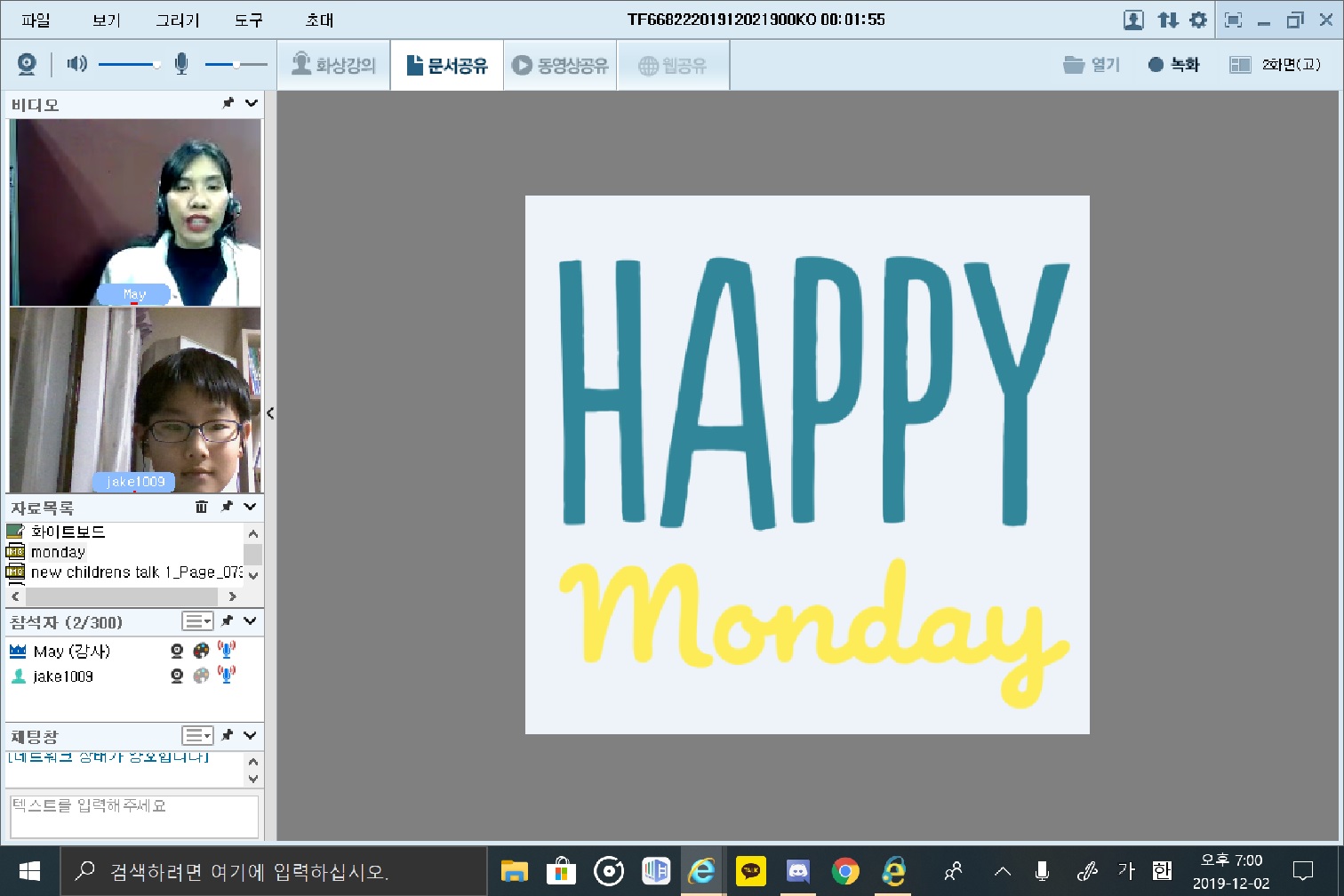Pin the 비디오 panel
Viewport: 1344px width, 896px height.
pyautogui.click(x=228, y=104)
